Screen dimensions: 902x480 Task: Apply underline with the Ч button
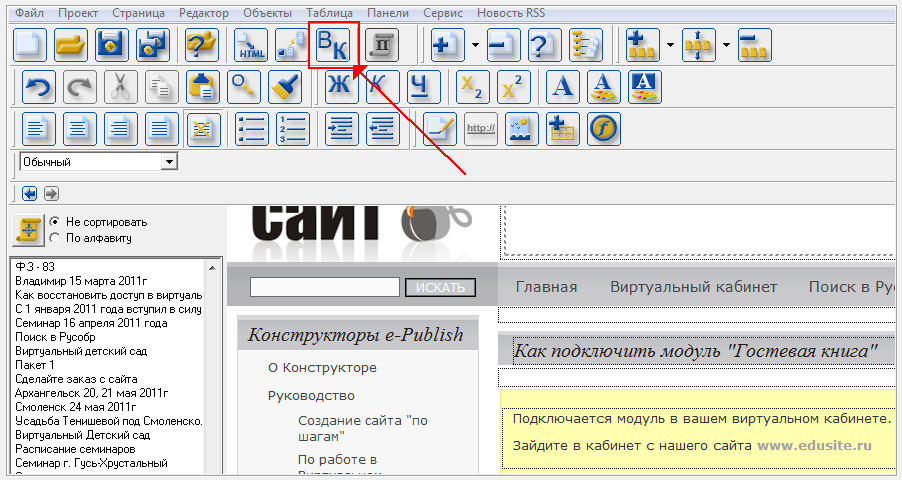(x=423, y=87)
